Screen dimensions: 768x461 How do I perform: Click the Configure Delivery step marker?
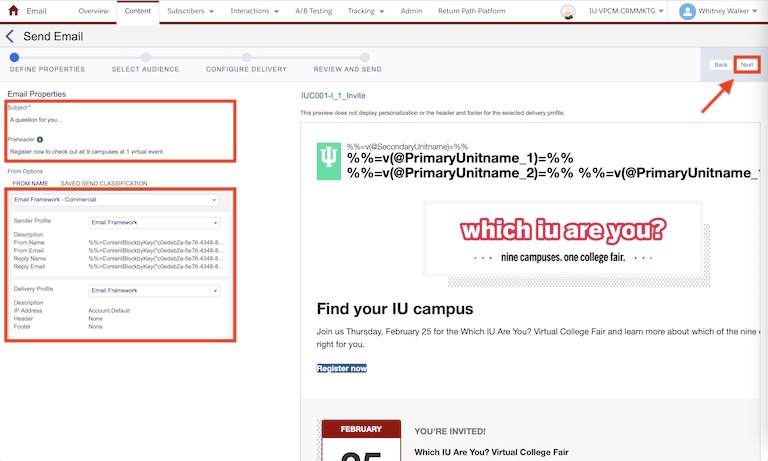[246, 57]
